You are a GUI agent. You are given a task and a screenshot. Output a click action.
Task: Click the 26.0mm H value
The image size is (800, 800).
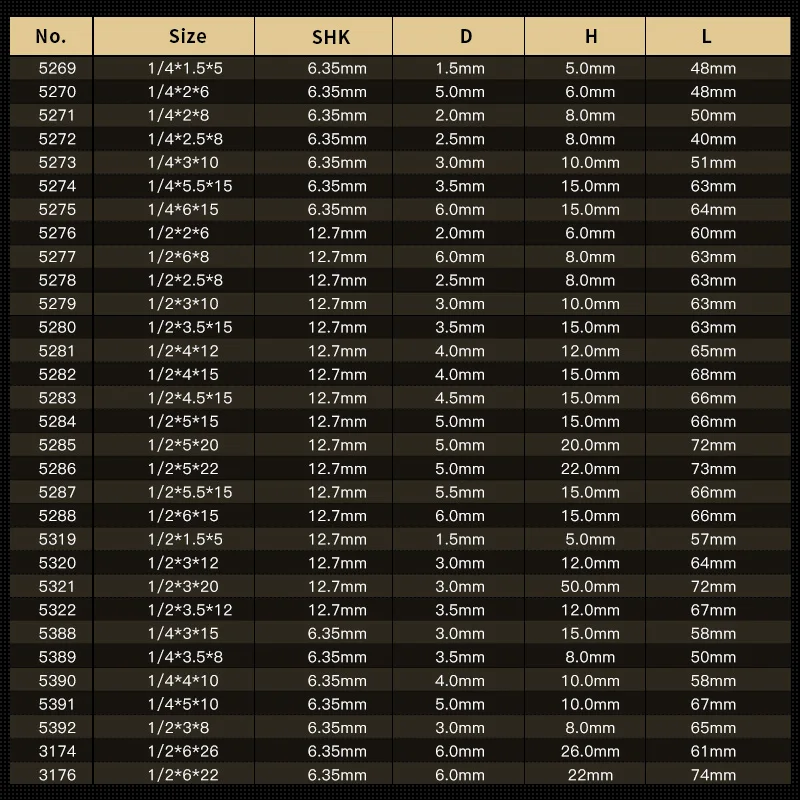click(x=590, y=752)
